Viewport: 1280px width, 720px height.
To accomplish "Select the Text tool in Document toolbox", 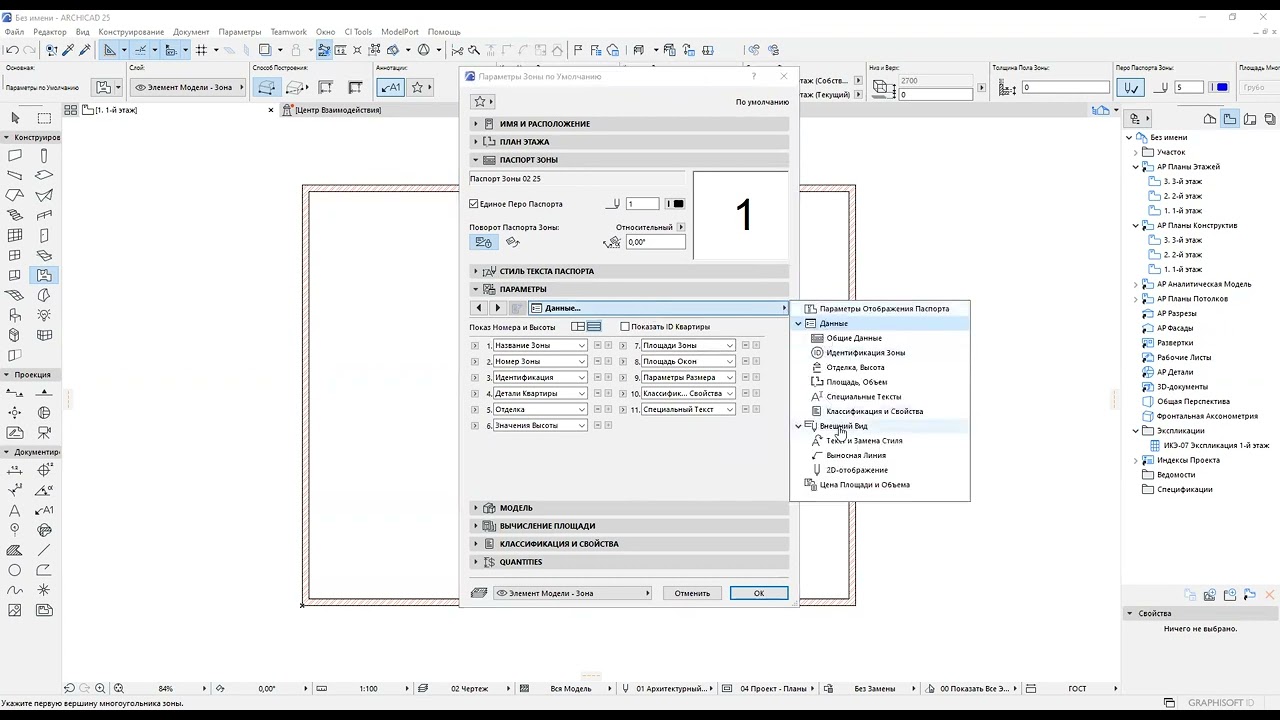I will click(x=15, y=511).
